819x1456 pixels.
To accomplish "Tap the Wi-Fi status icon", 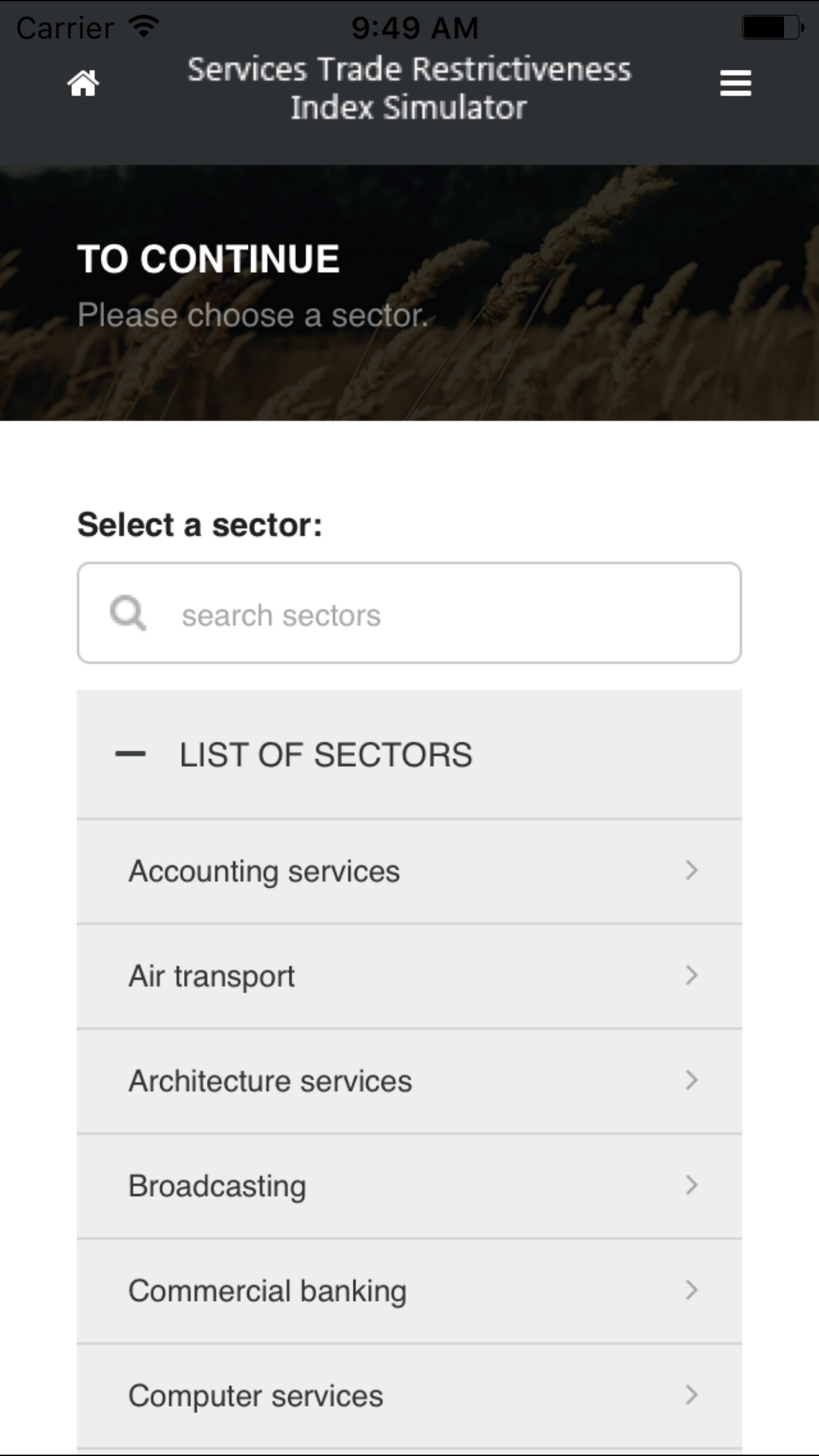I will pos(143,26).
